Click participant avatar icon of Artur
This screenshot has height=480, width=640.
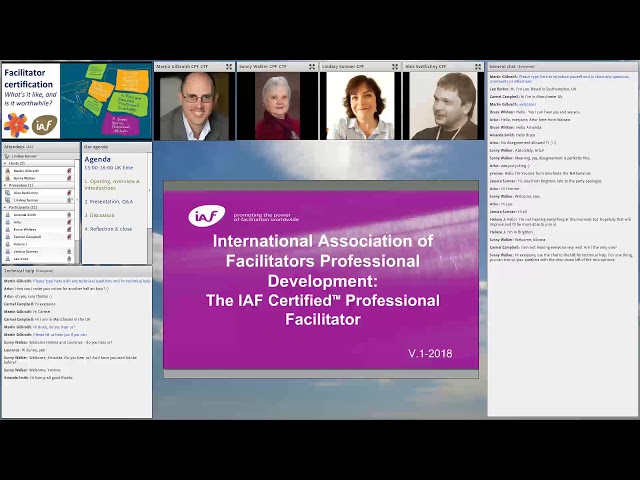(x=7, y=222)
